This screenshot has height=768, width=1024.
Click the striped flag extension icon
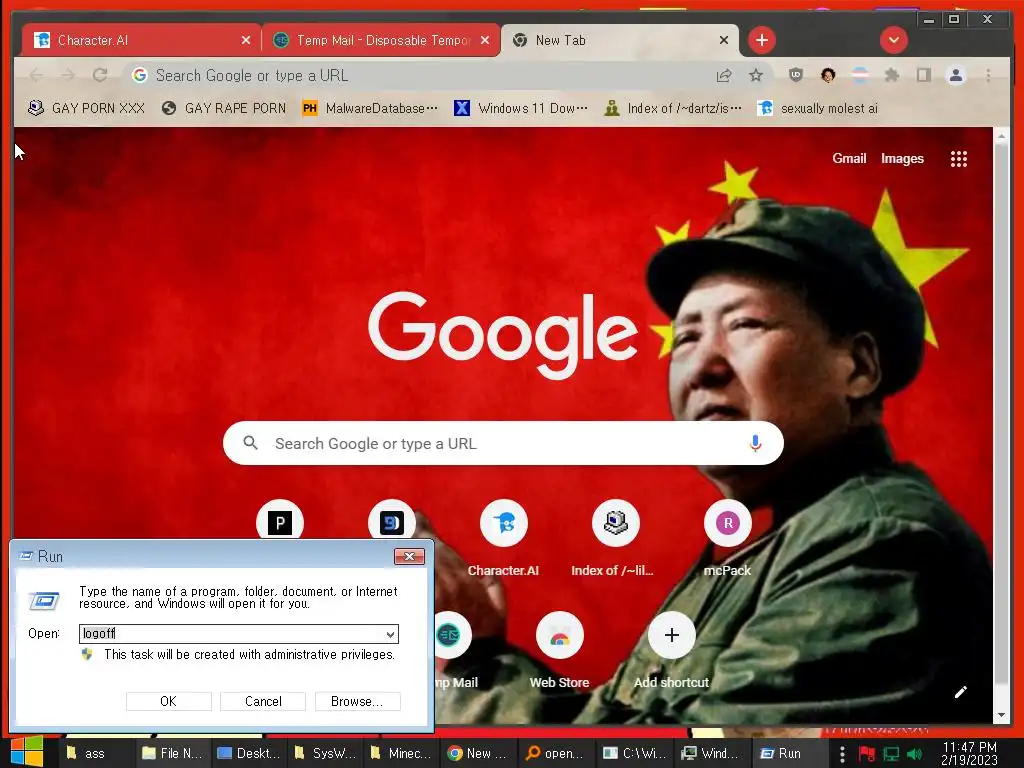860,75
